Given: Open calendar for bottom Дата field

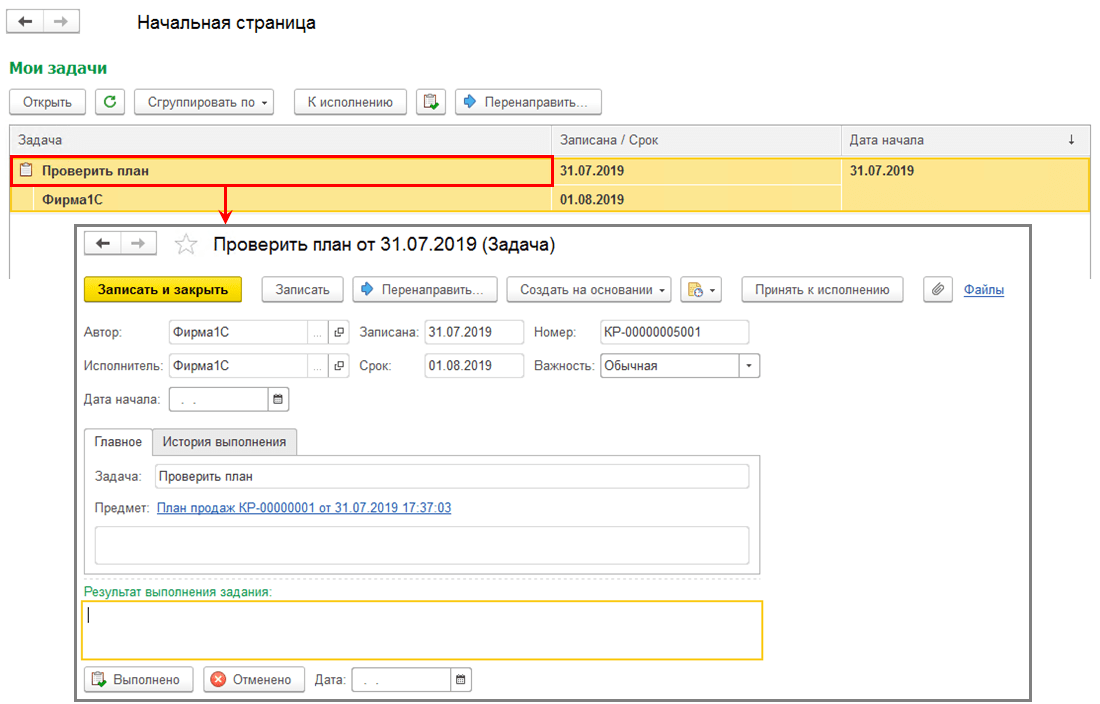Looking at the screenshot, I should point(461,679).
